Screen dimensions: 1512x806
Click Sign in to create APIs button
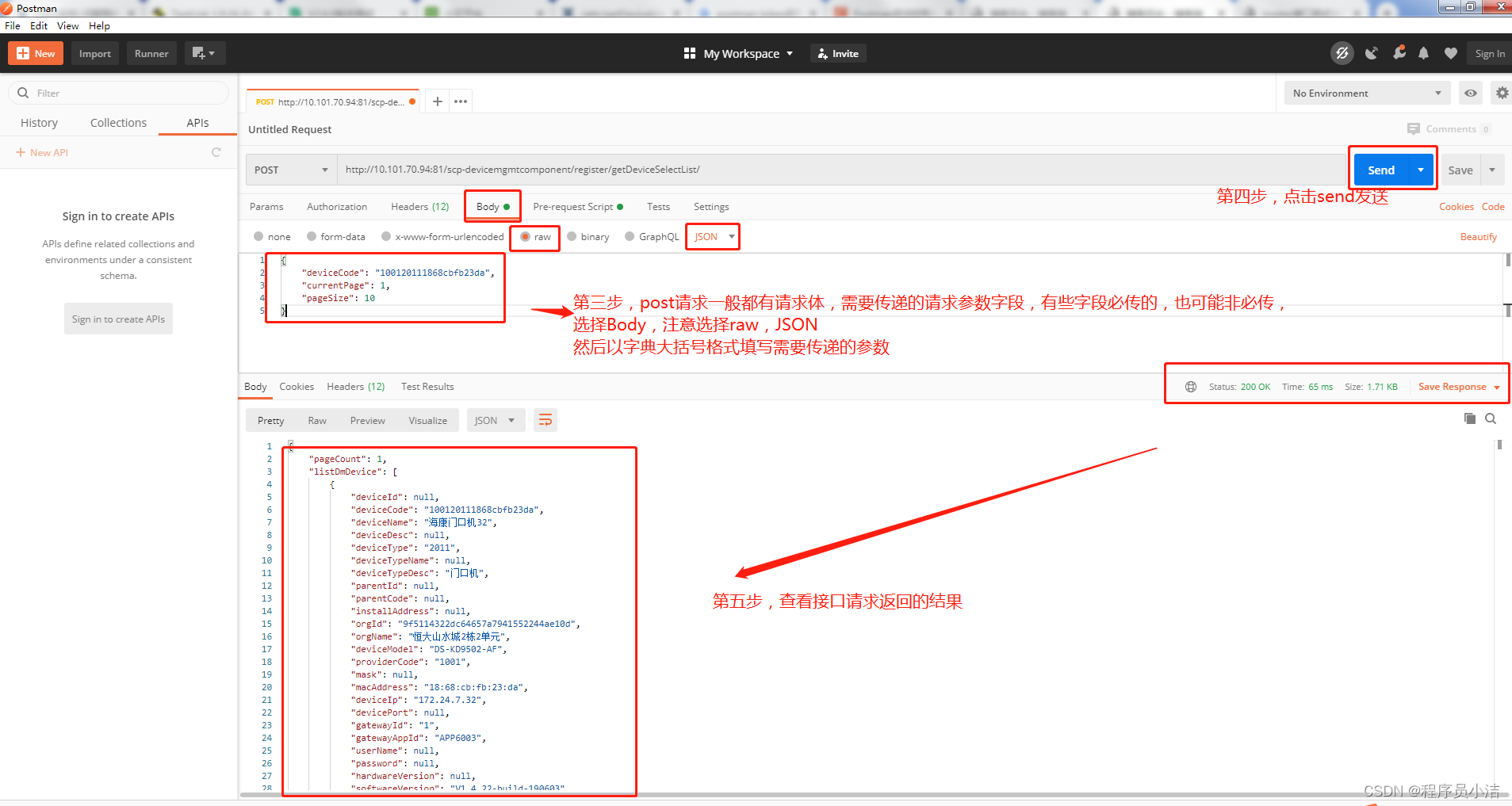pyautogui.click(x=118, y=319)
